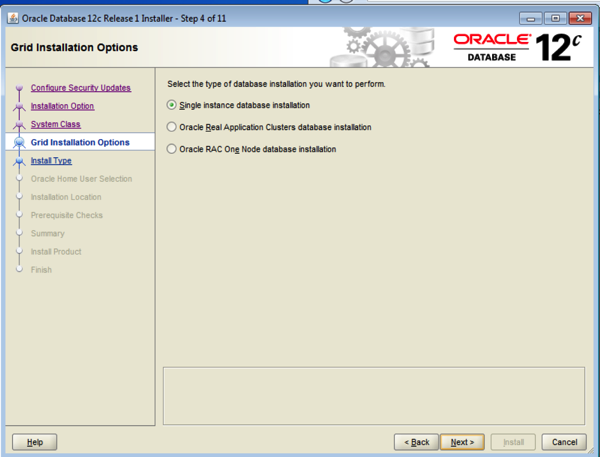Screen dimensions: 600x457
Task: Click the System Class step marker
Action: [19, 124]
